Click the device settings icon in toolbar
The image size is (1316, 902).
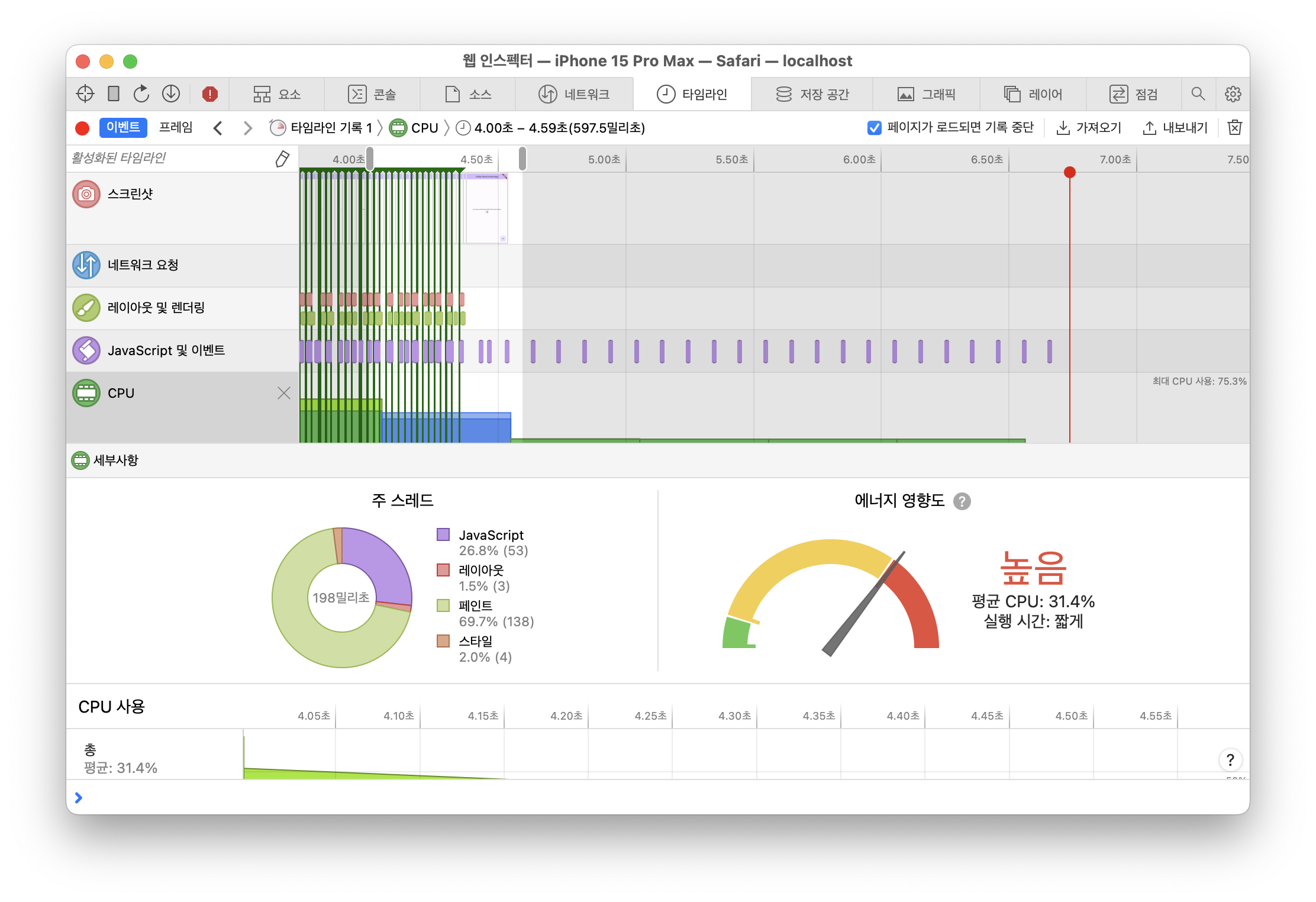point(114,94)
